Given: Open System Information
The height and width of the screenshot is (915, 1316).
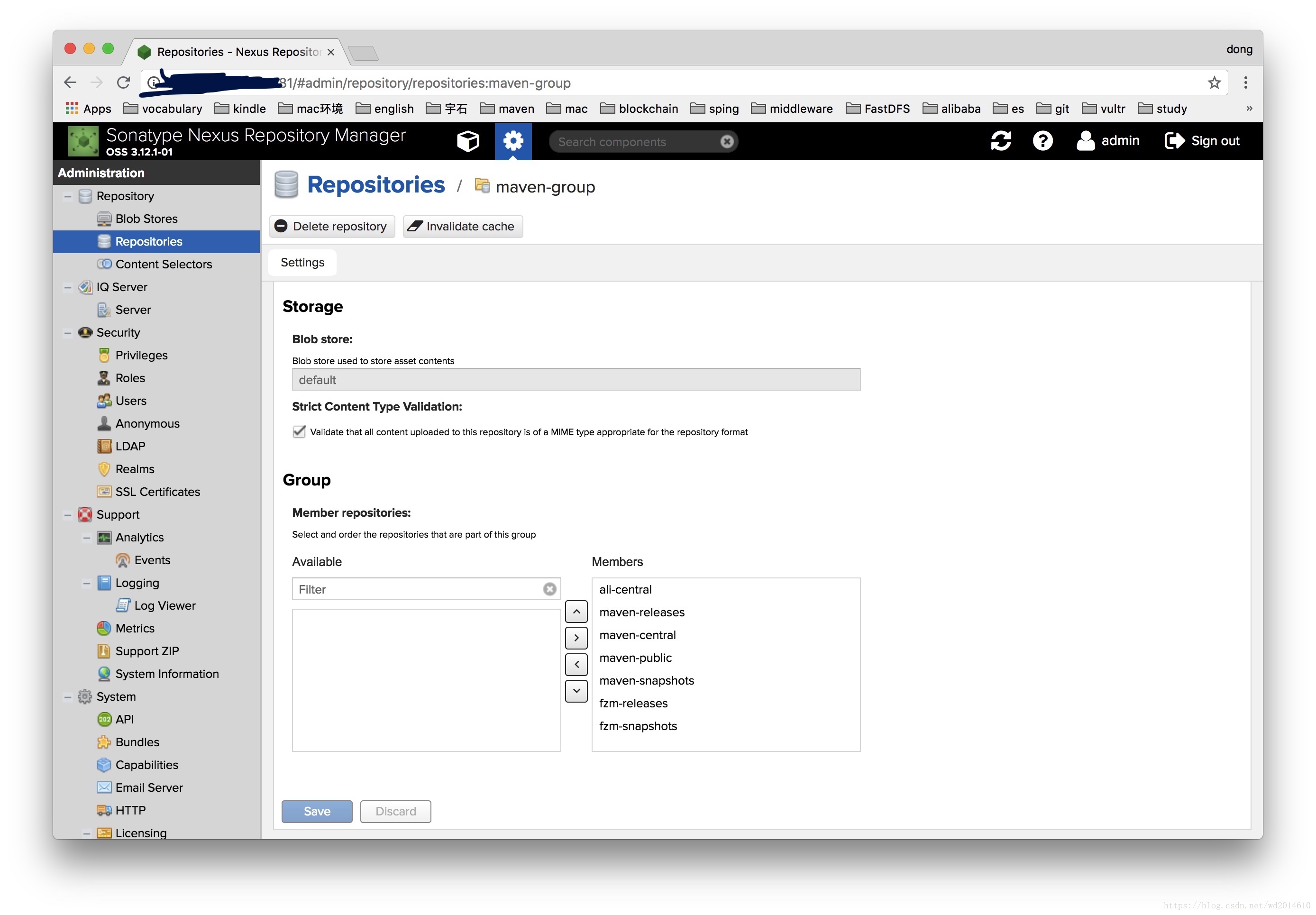Looking at the screenshot, I should (167, 674).
